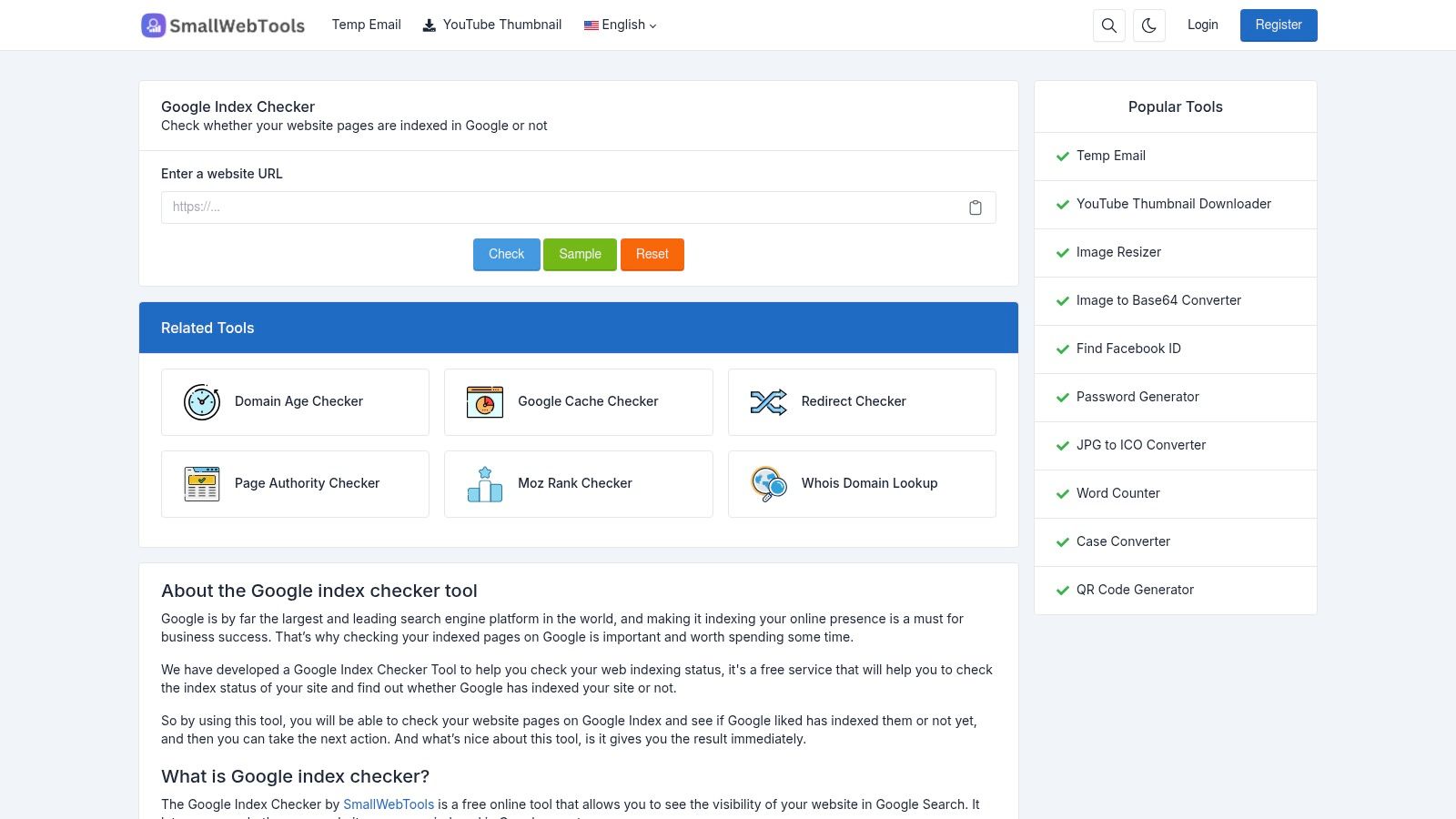
Task: Open the SmallWebTools logo home link
Action: pyautogui.click(x=223, y=25)
